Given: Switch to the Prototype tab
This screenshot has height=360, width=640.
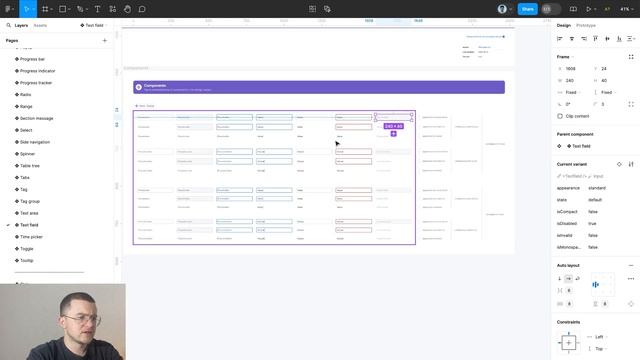Looking at the screenshot, I should point(586,25).
